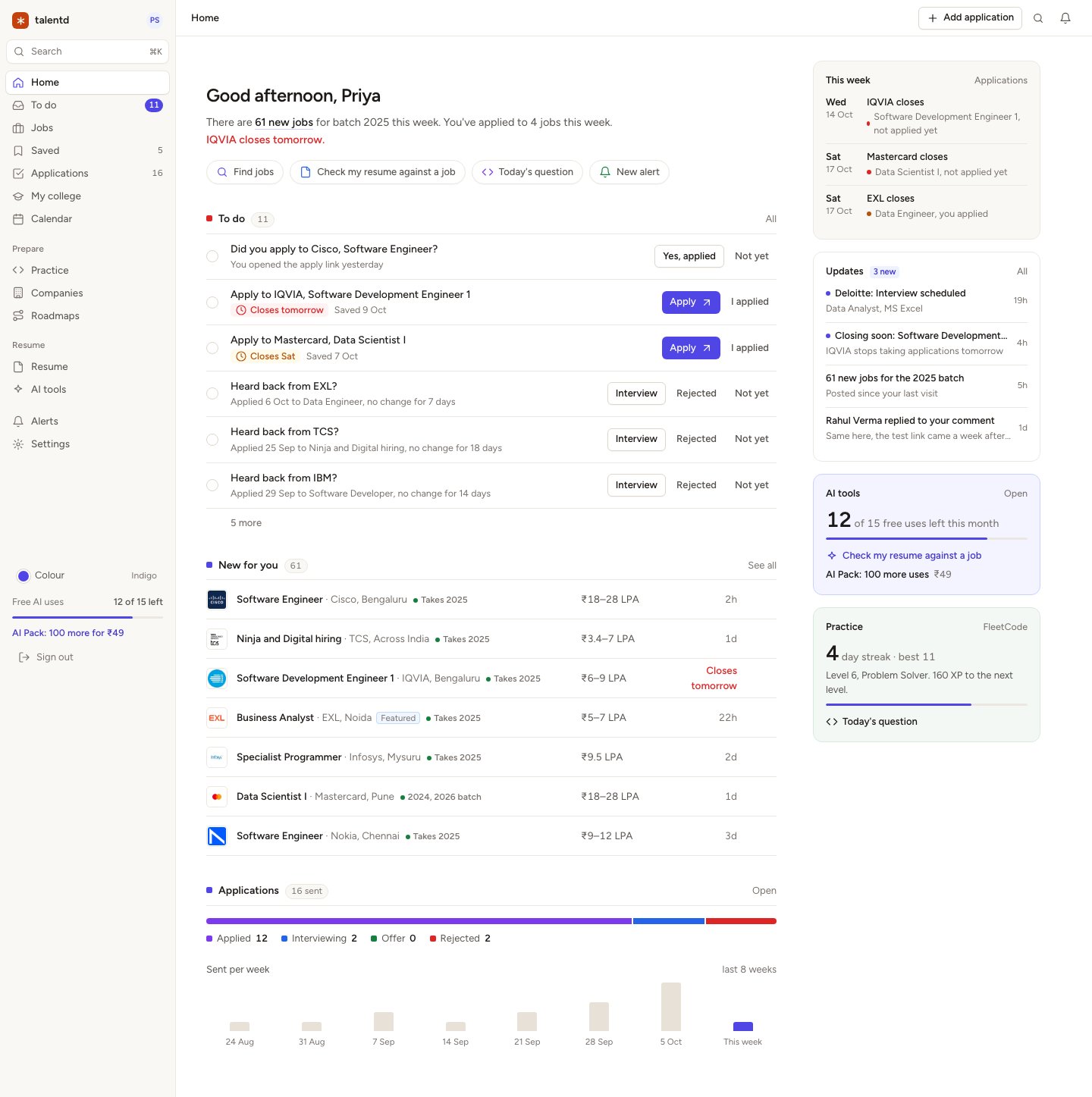
Task: Open the 61 new jobs link
Action: 284,122
